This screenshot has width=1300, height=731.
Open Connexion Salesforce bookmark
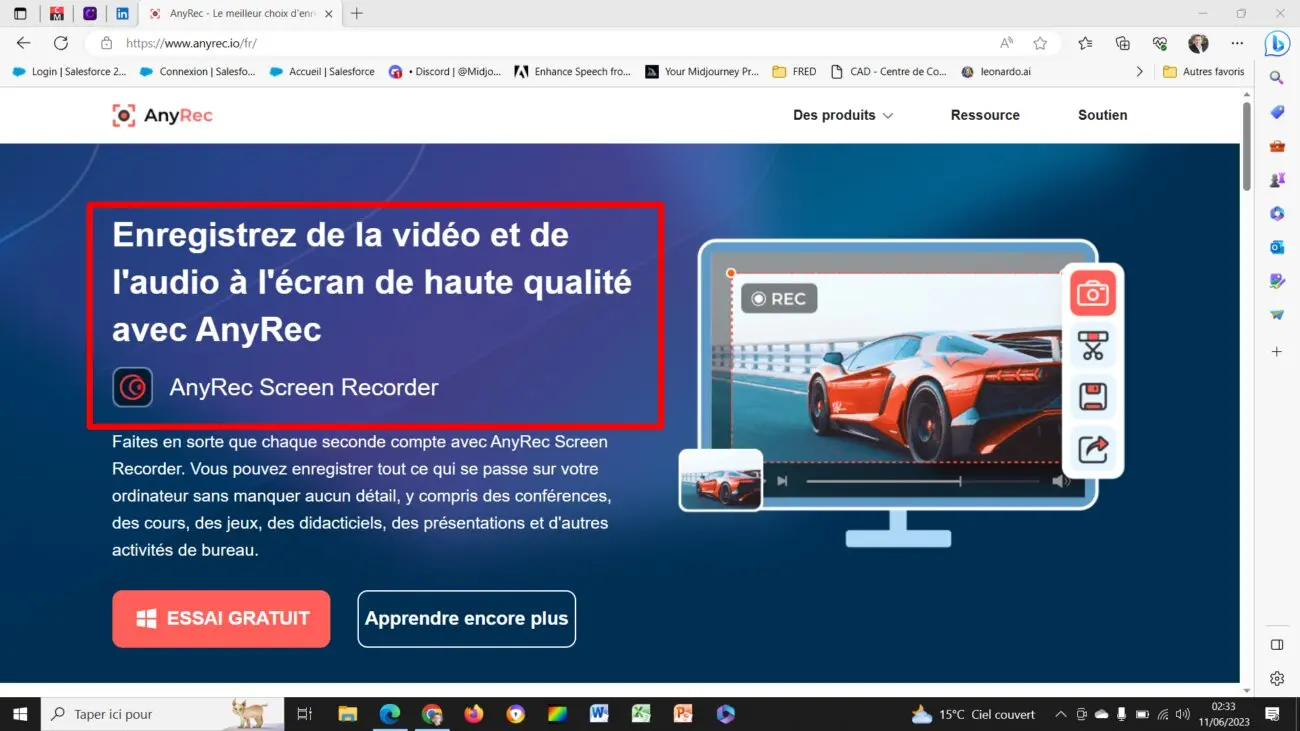pos(198,72)
